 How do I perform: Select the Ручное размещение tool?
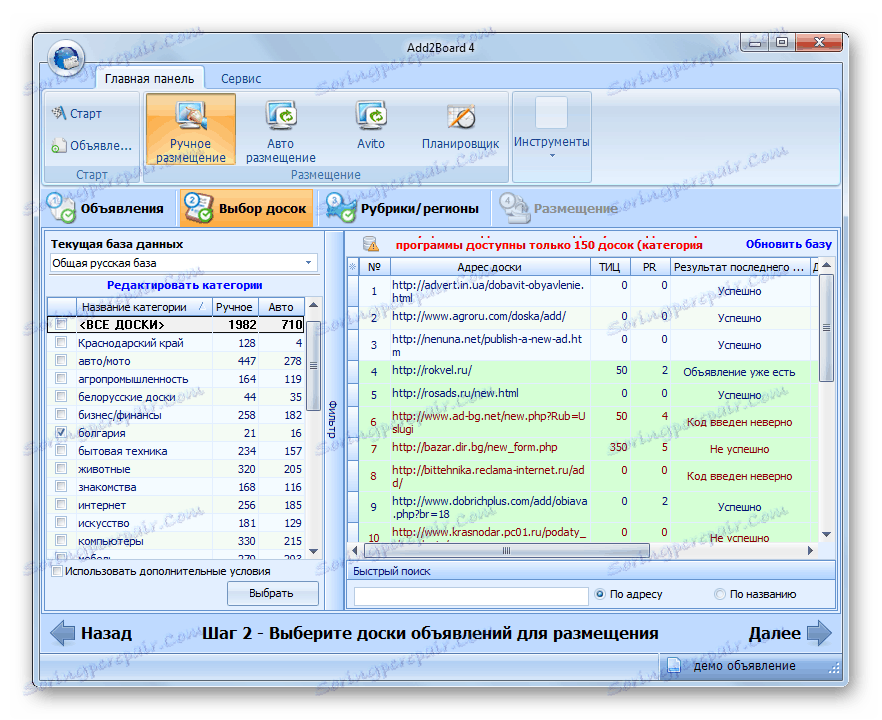[191, 130]
